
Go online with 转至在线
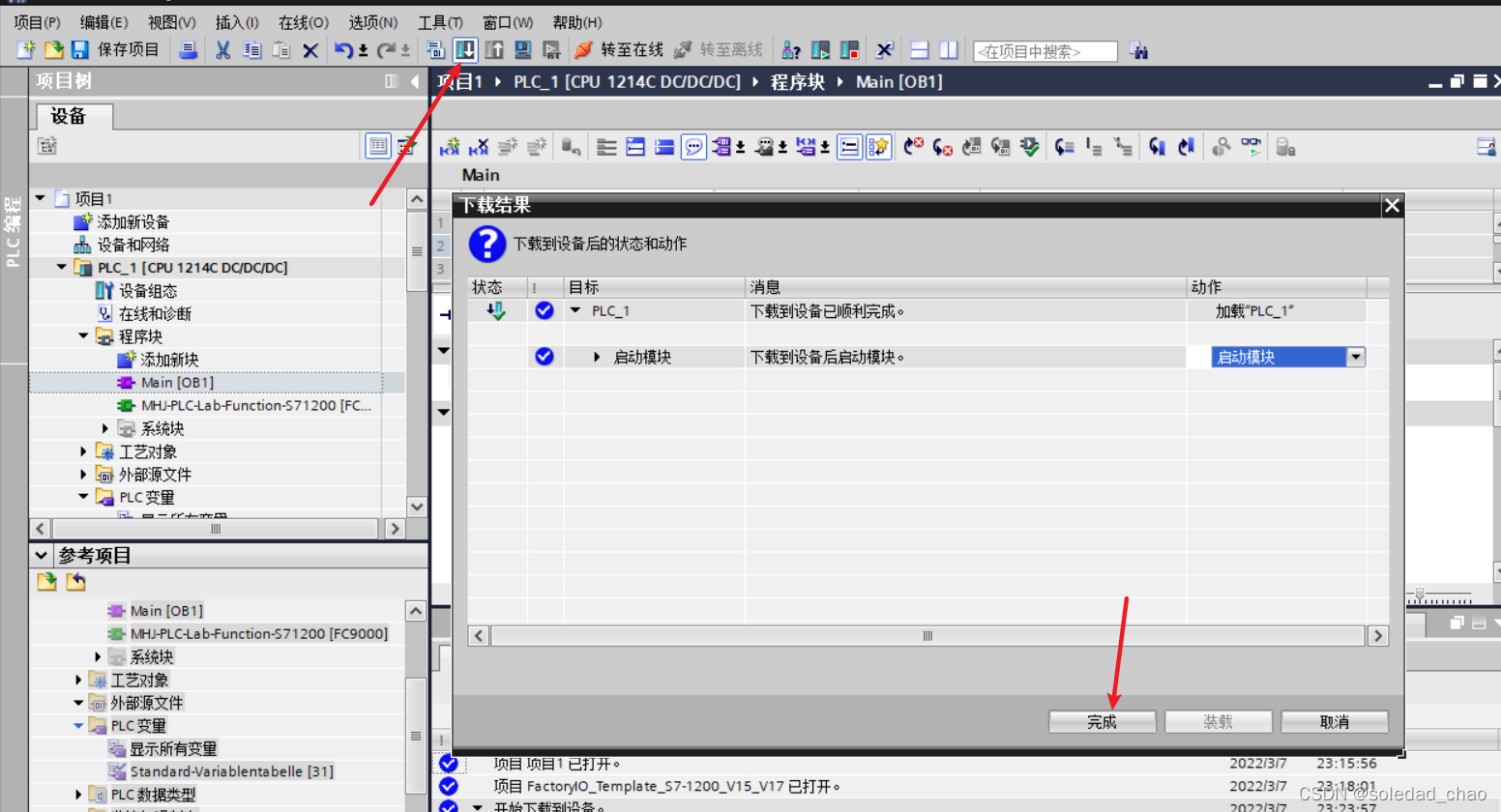pyautogui.click(x=619, y=49)
